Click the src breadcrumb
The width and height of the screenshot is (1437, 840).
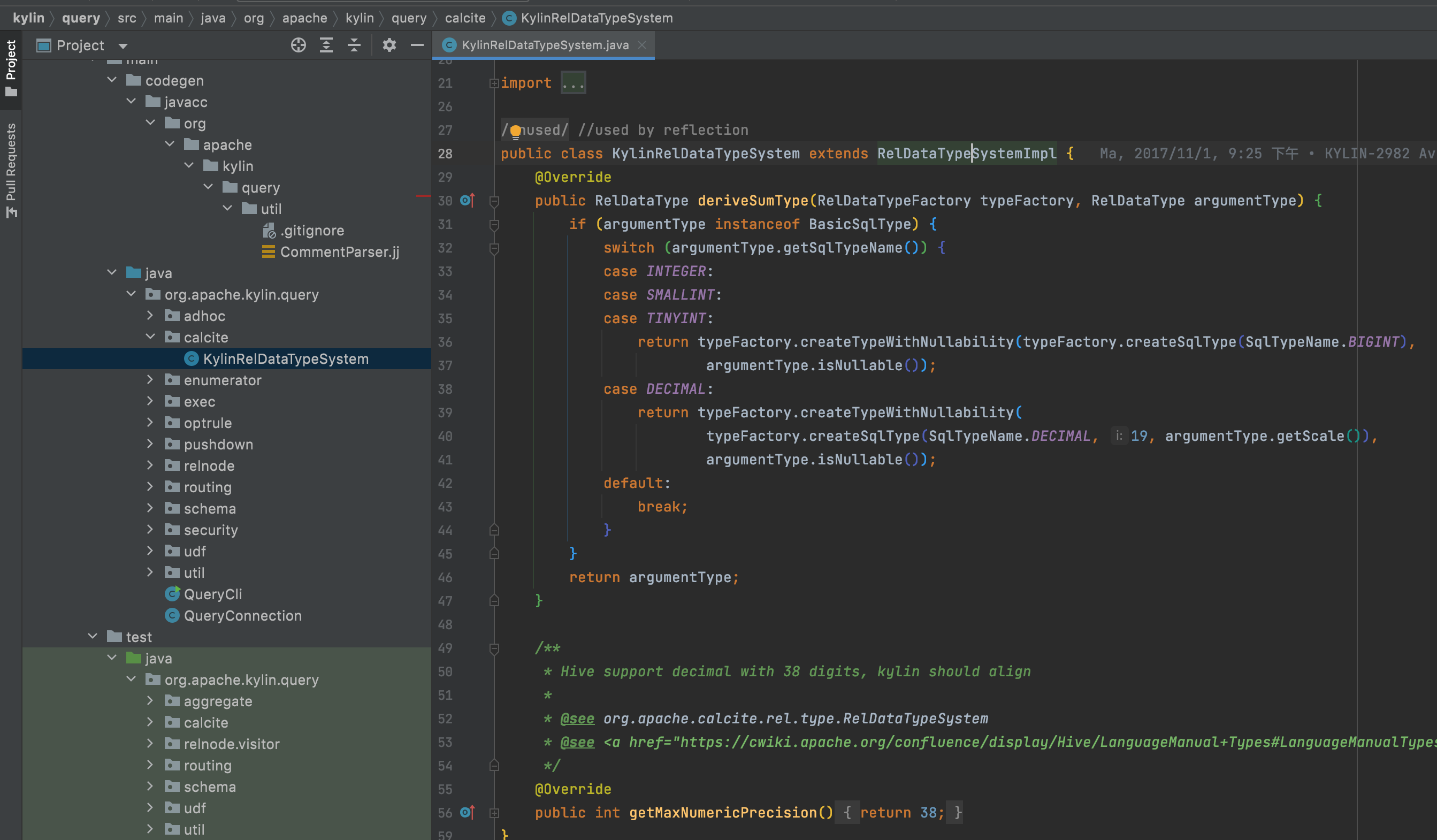127,18
